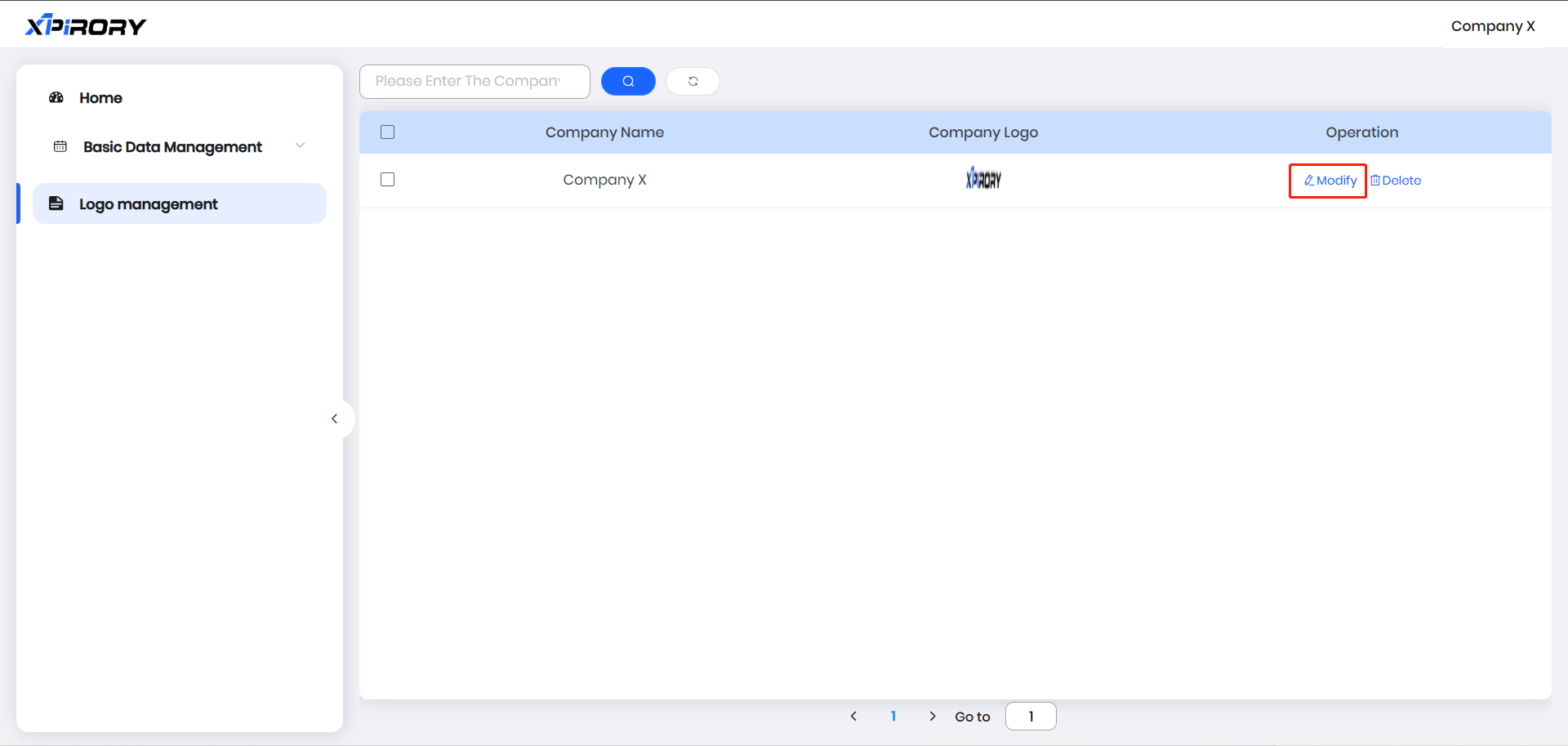
Task: Go to the next page arrow
Action: click(933, 717)
